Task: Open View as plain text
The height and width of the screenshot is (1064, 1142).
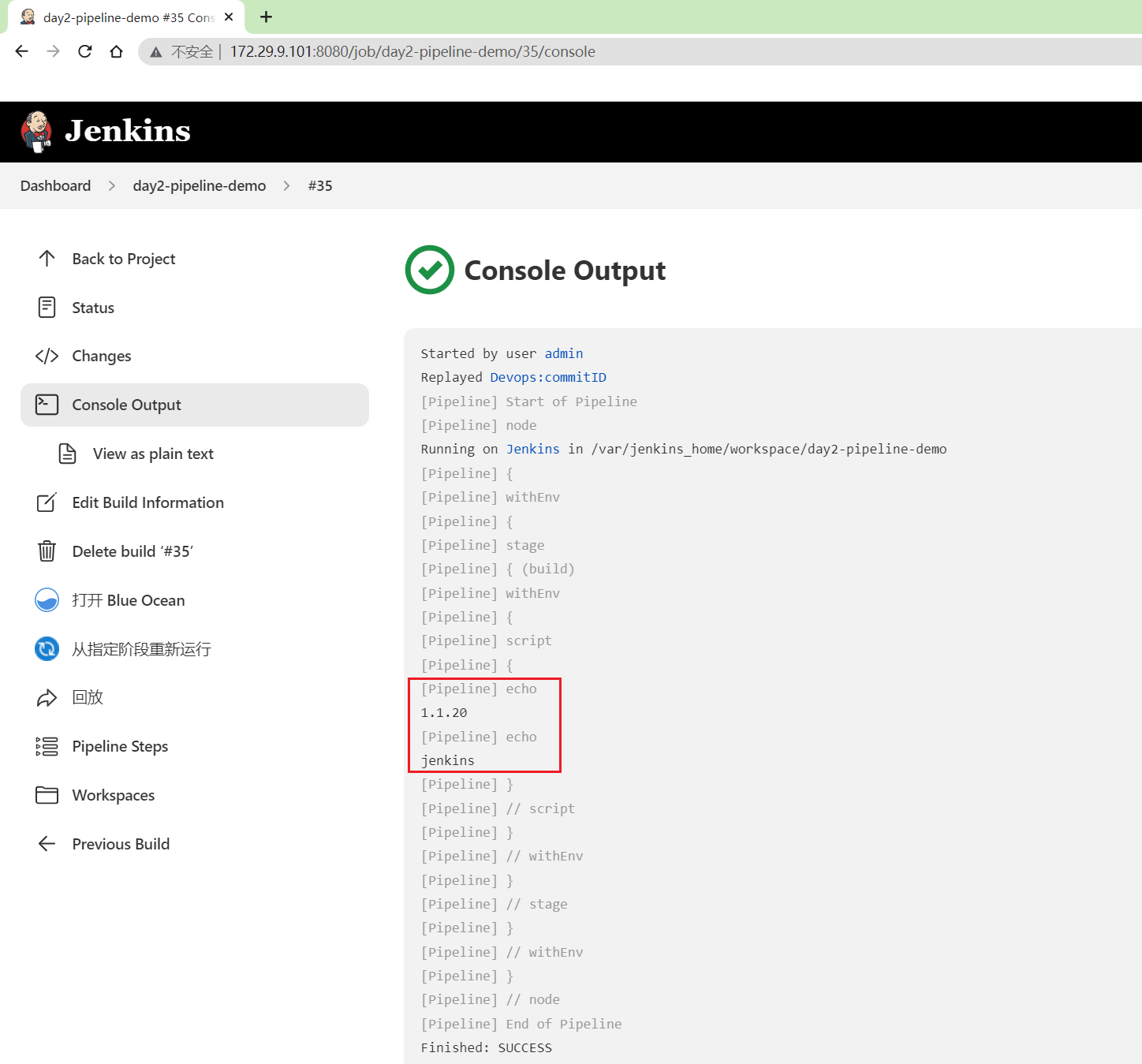Action: (x=153, y=454)
